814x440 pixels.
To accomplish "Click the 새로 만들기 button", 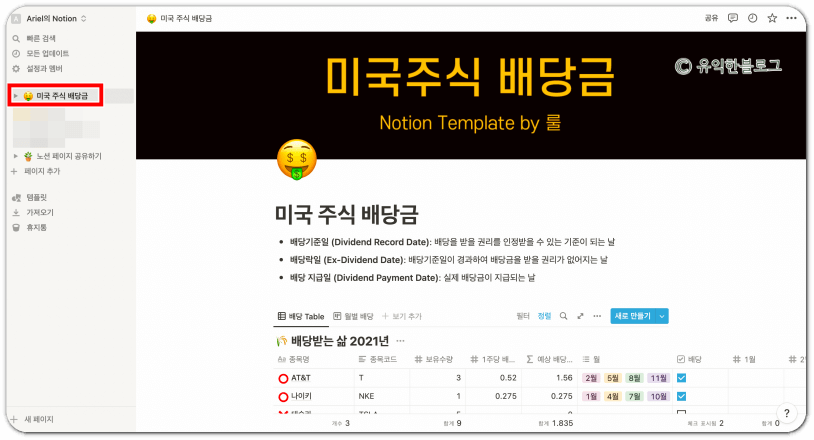I will tap(632, 316).
